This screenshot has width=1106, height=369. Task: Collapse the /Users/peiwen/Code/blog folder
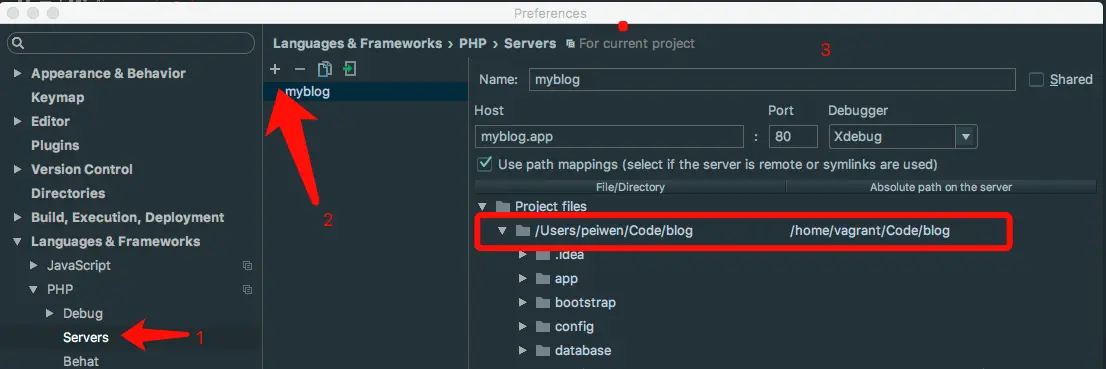click(502, 231)
